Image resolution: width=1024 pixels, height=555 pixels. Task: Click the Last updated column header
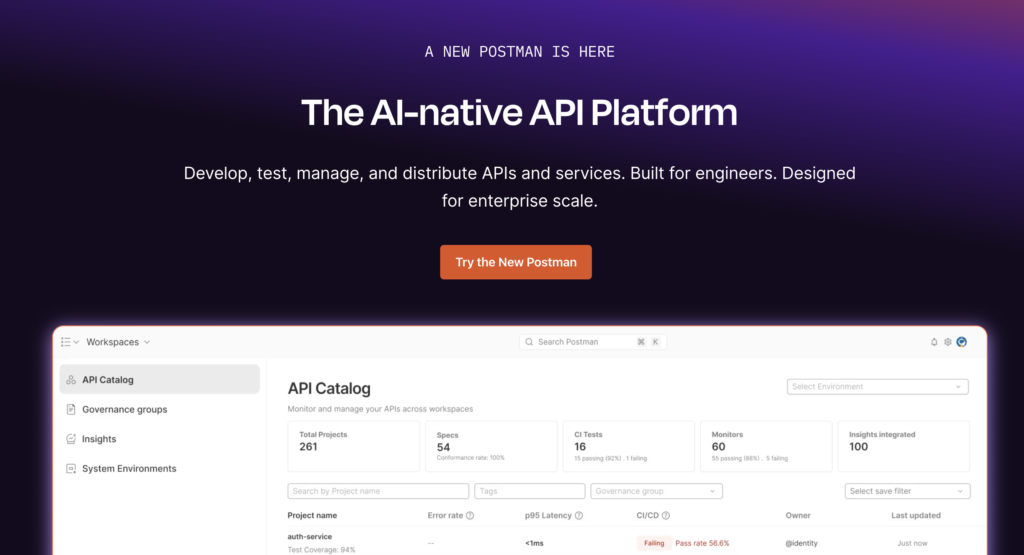pos(916,515)
